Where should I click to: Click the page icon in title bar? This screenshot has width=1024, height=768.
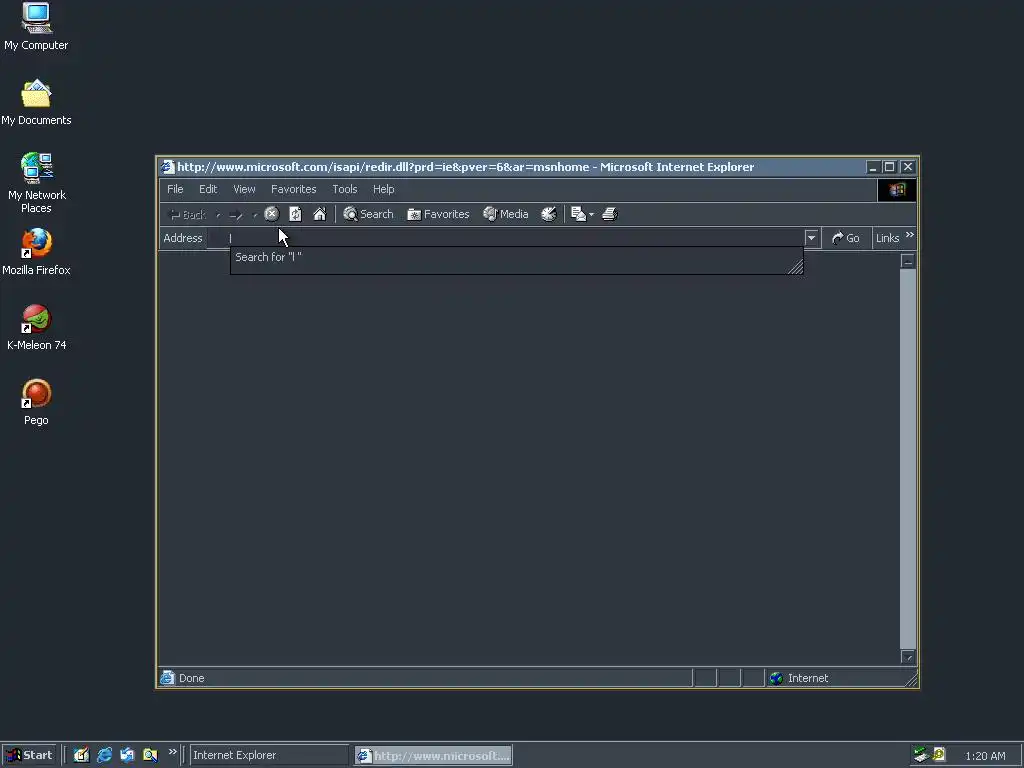168,167
